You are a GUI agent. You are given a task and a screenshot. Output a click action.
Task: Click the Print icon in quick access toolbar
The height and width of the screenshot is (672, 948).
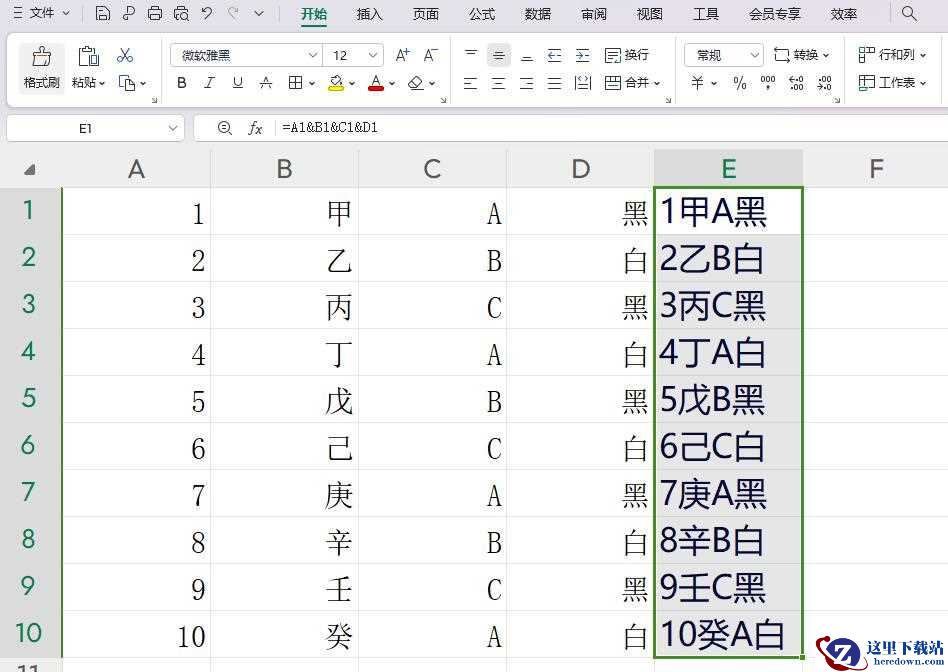(x=154, y=13)
